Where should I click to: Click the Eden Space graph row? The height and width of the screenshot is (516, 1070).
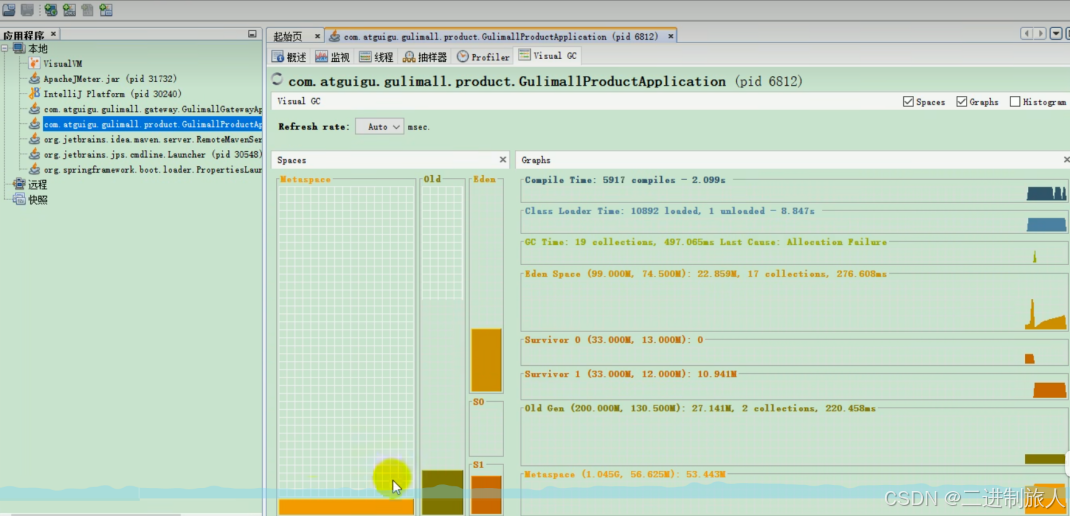[794, 301]
